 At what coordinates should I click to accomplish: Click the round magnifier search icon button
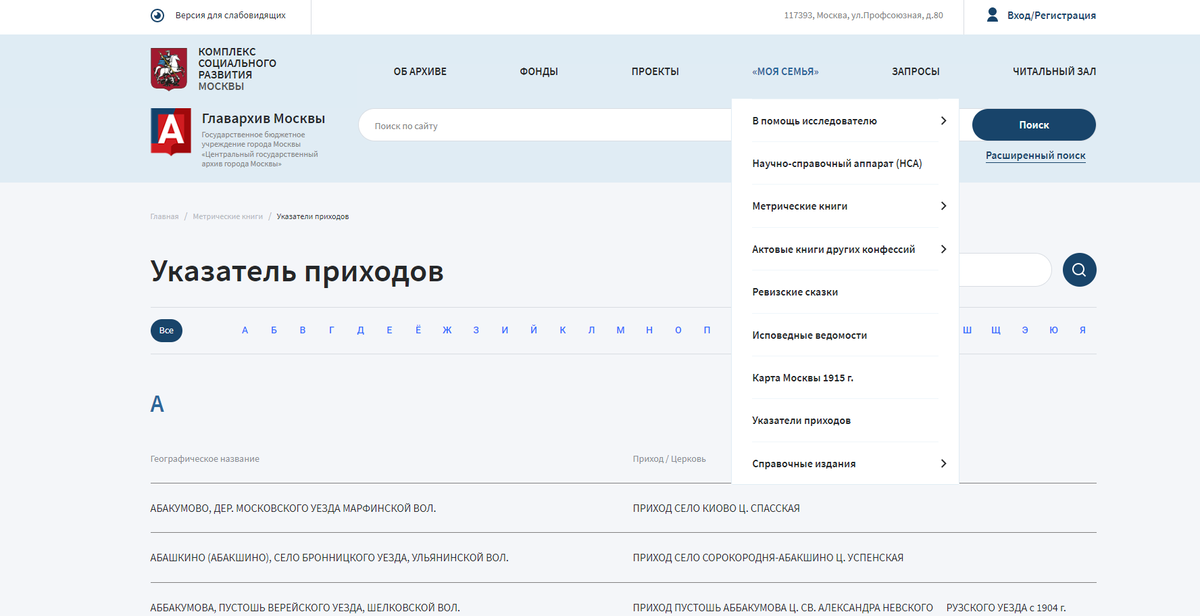pos(1080,270)
